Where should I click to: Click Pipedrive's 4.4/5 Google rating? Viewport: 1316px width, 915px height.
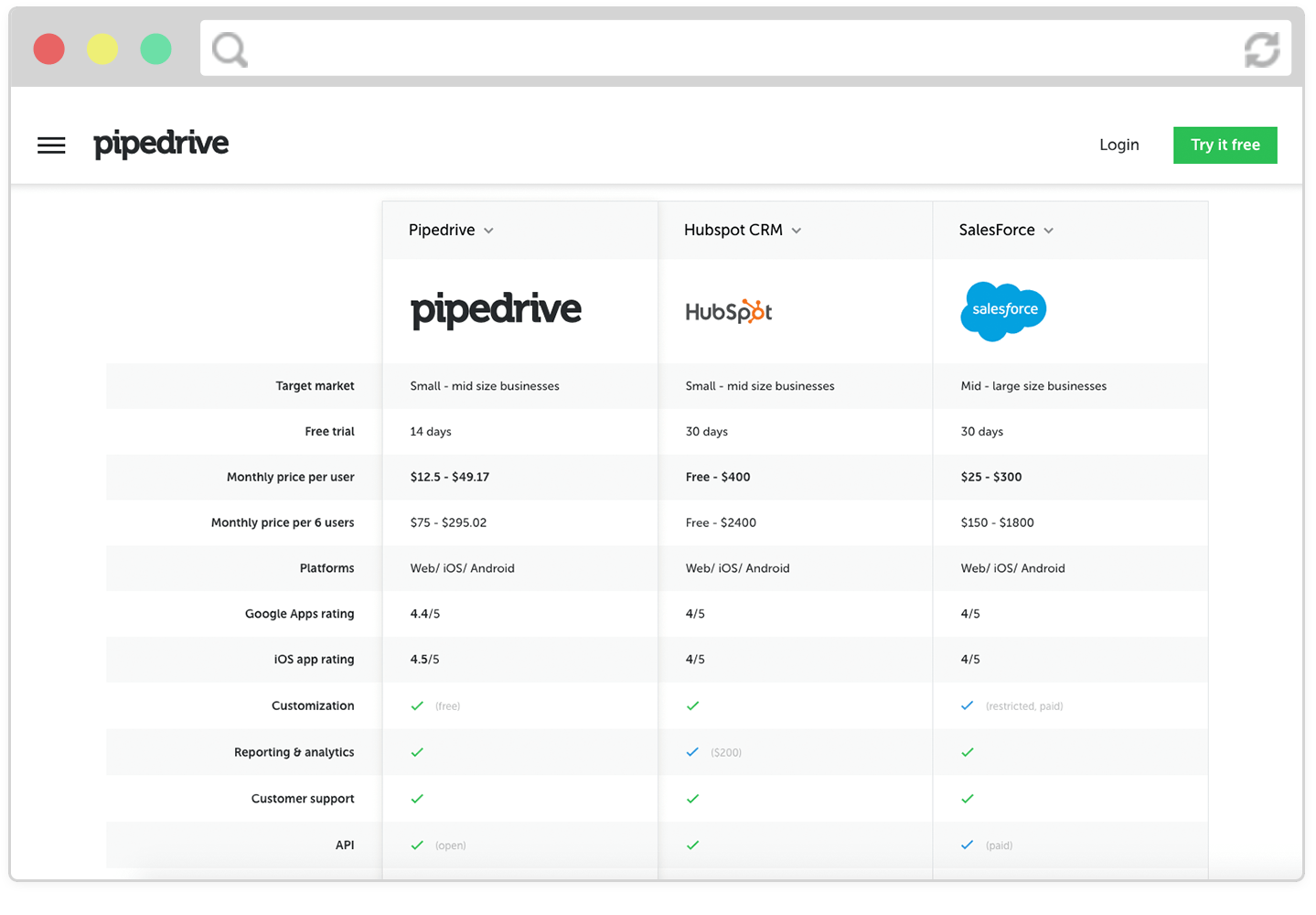click(x=425, y=614)
